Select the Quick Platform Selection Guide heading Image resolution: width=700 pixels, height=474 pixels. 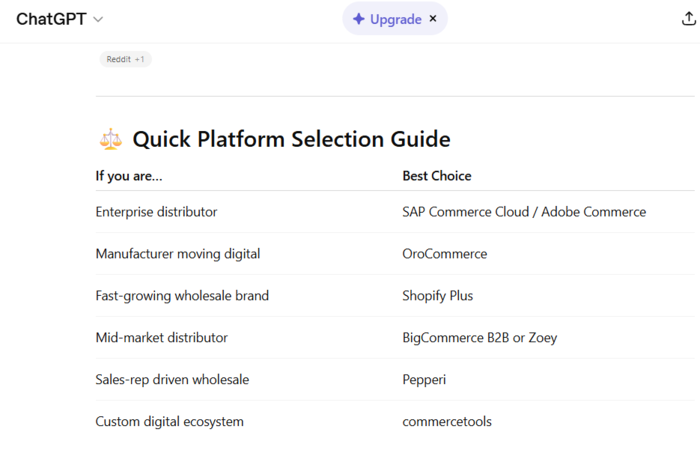291,139
